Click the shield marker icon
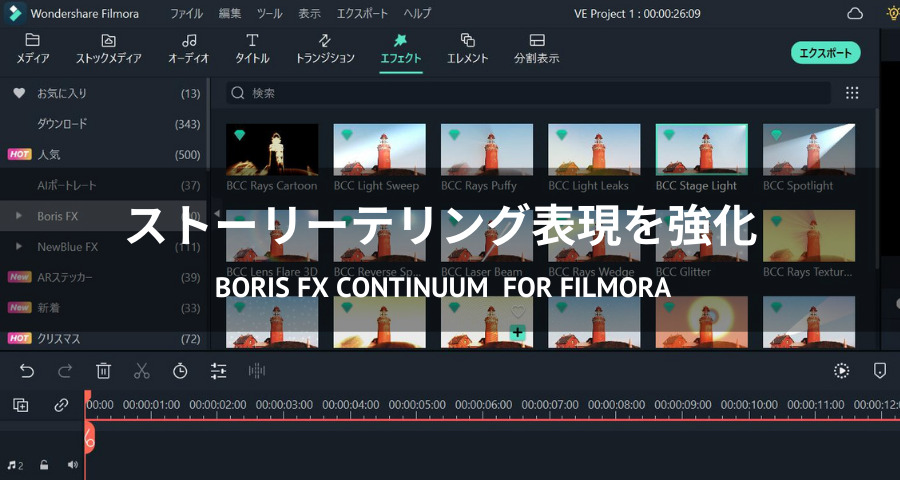Viewport: 900px width, 480px height. (x=879, y=371)
